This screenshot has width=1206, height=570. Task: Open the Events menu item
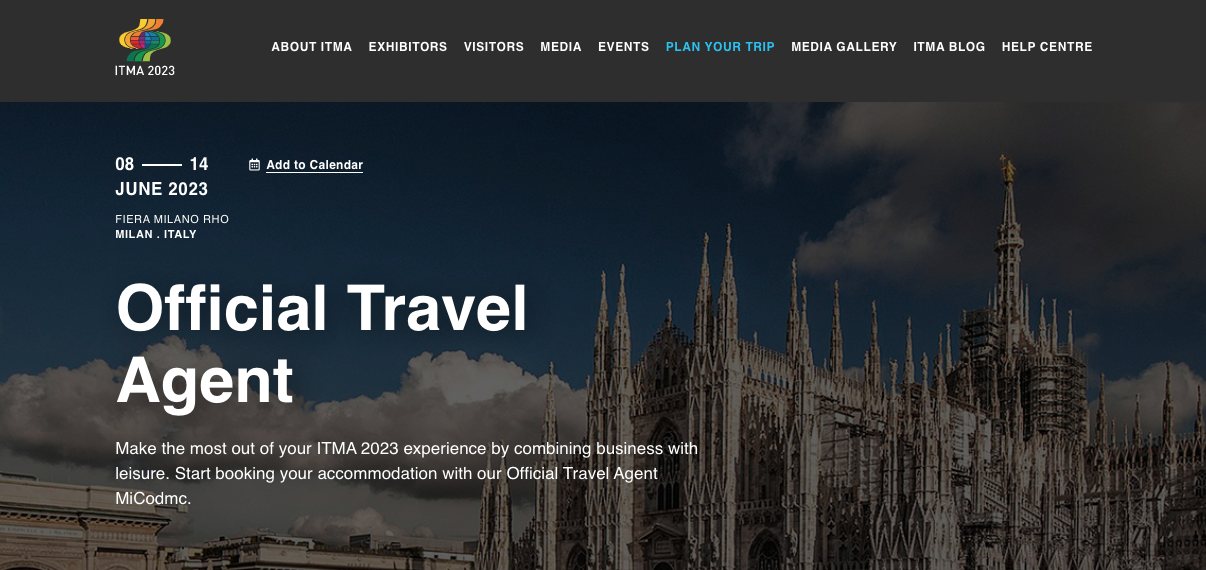point(624,47)
